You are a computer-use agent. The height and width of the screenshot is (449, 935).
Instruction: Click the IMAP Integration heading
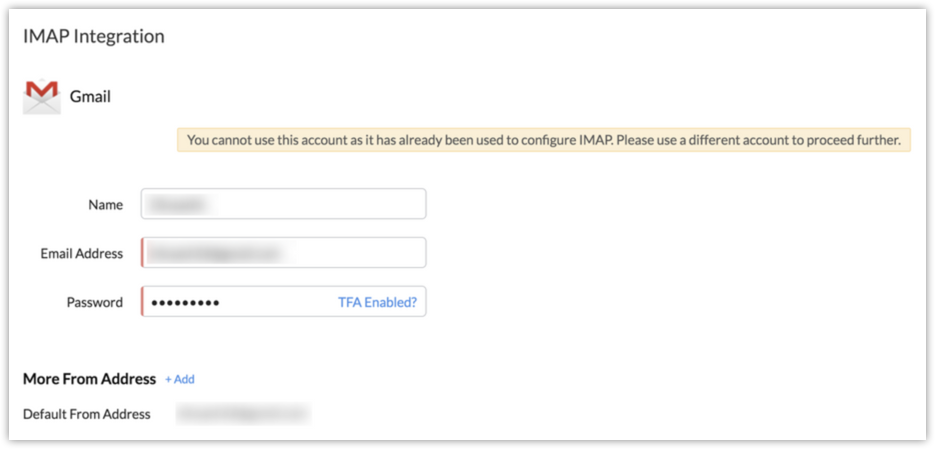[94, 36]
